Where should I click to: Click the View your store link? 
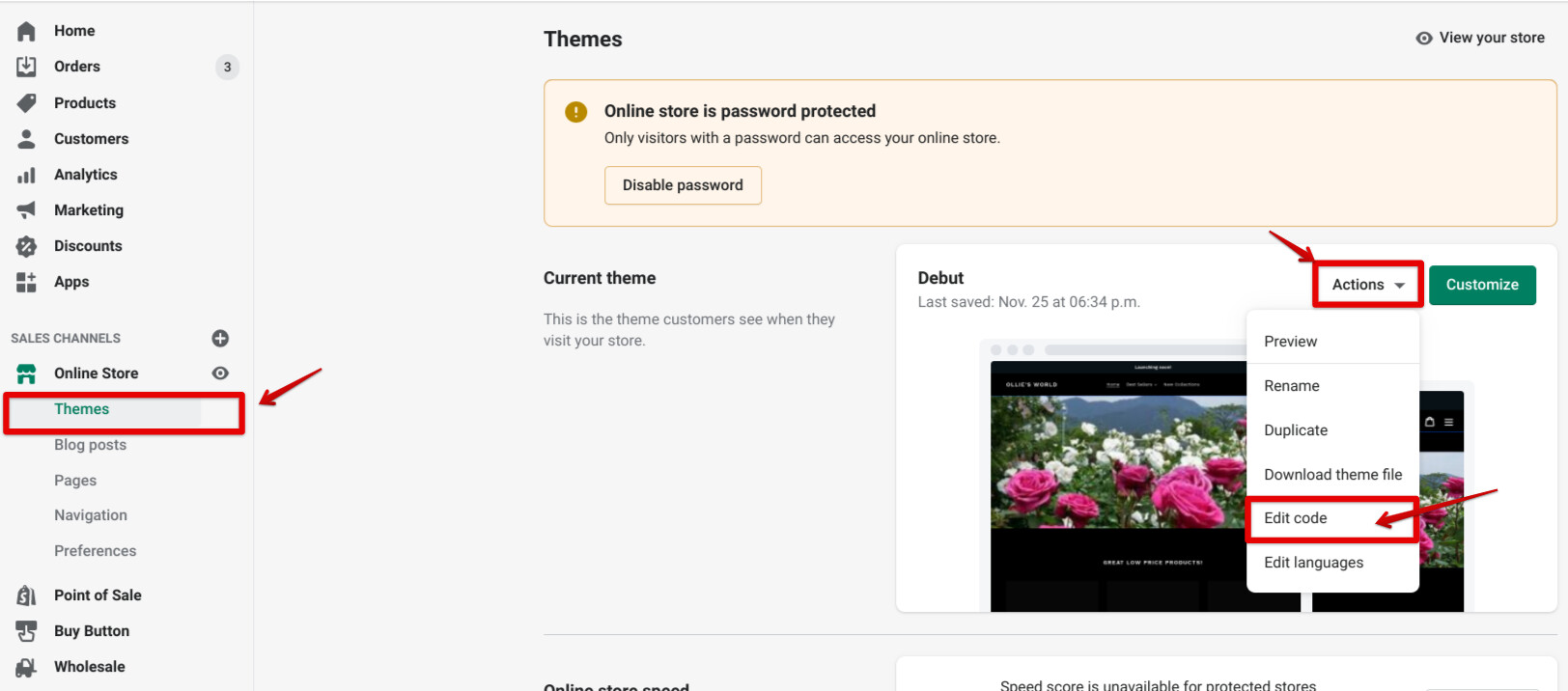pyautogui.click(x=1480, y=38)
